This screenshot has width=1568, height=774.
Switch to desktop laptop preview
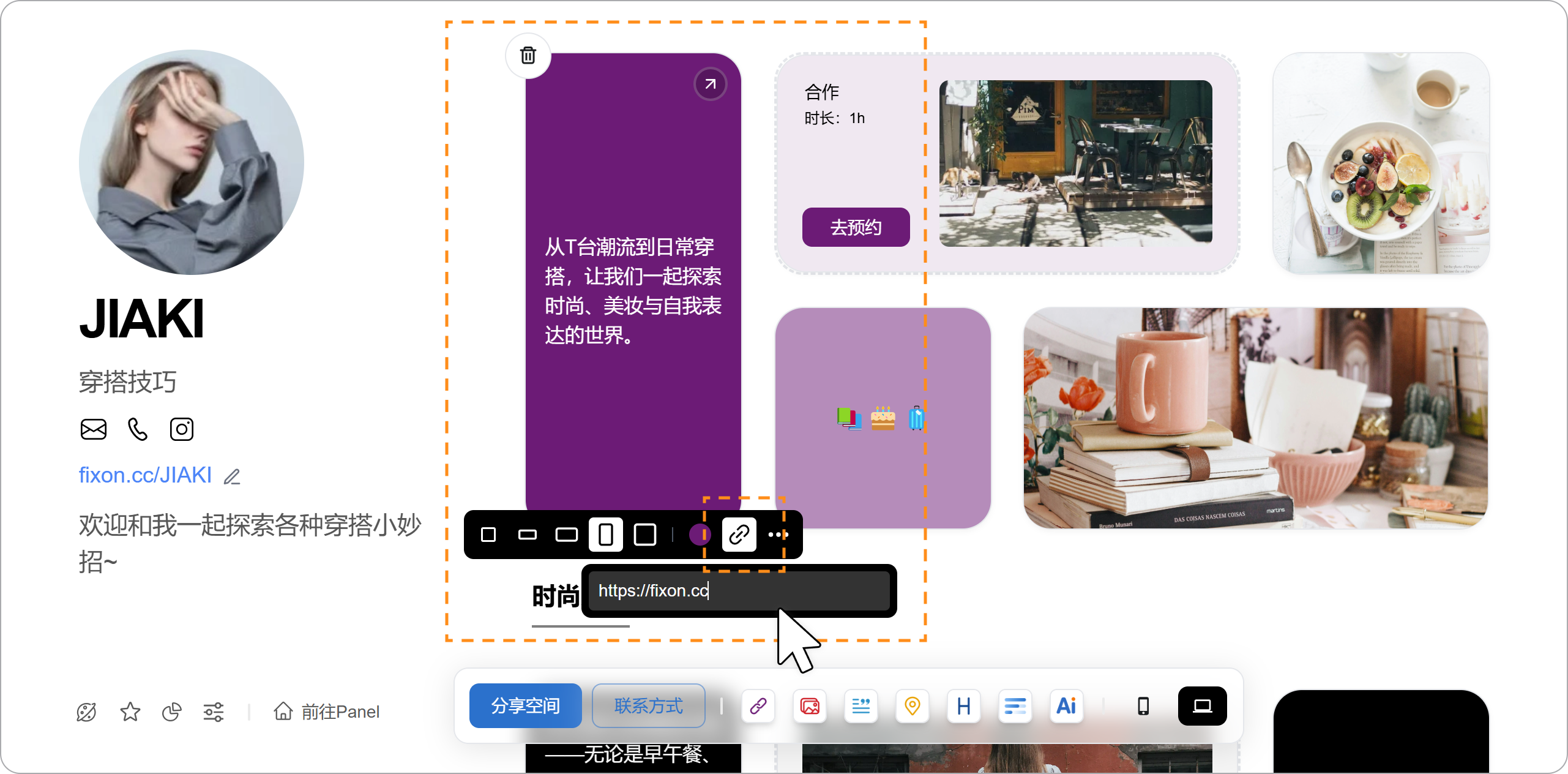pyautogui.click(x=1202, y=706)
